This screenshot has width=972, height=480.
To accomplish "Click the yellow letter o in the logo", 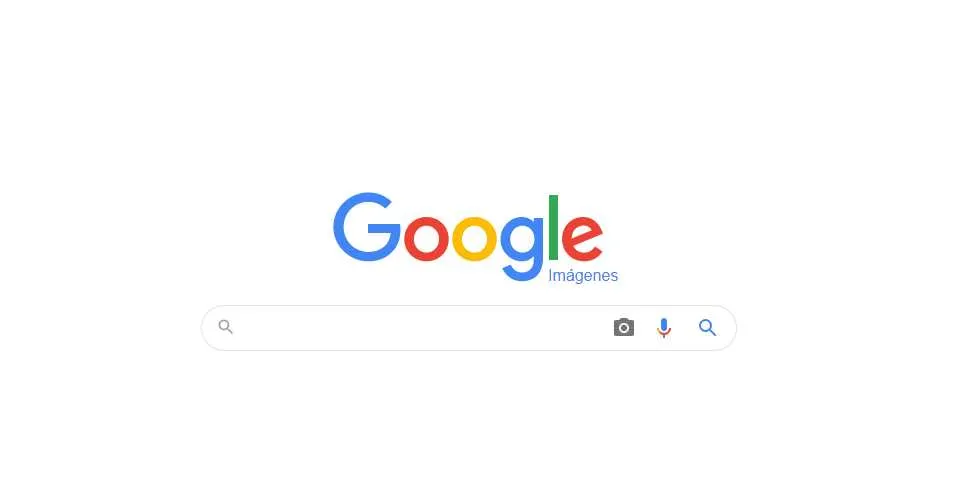I will [474, 238].
